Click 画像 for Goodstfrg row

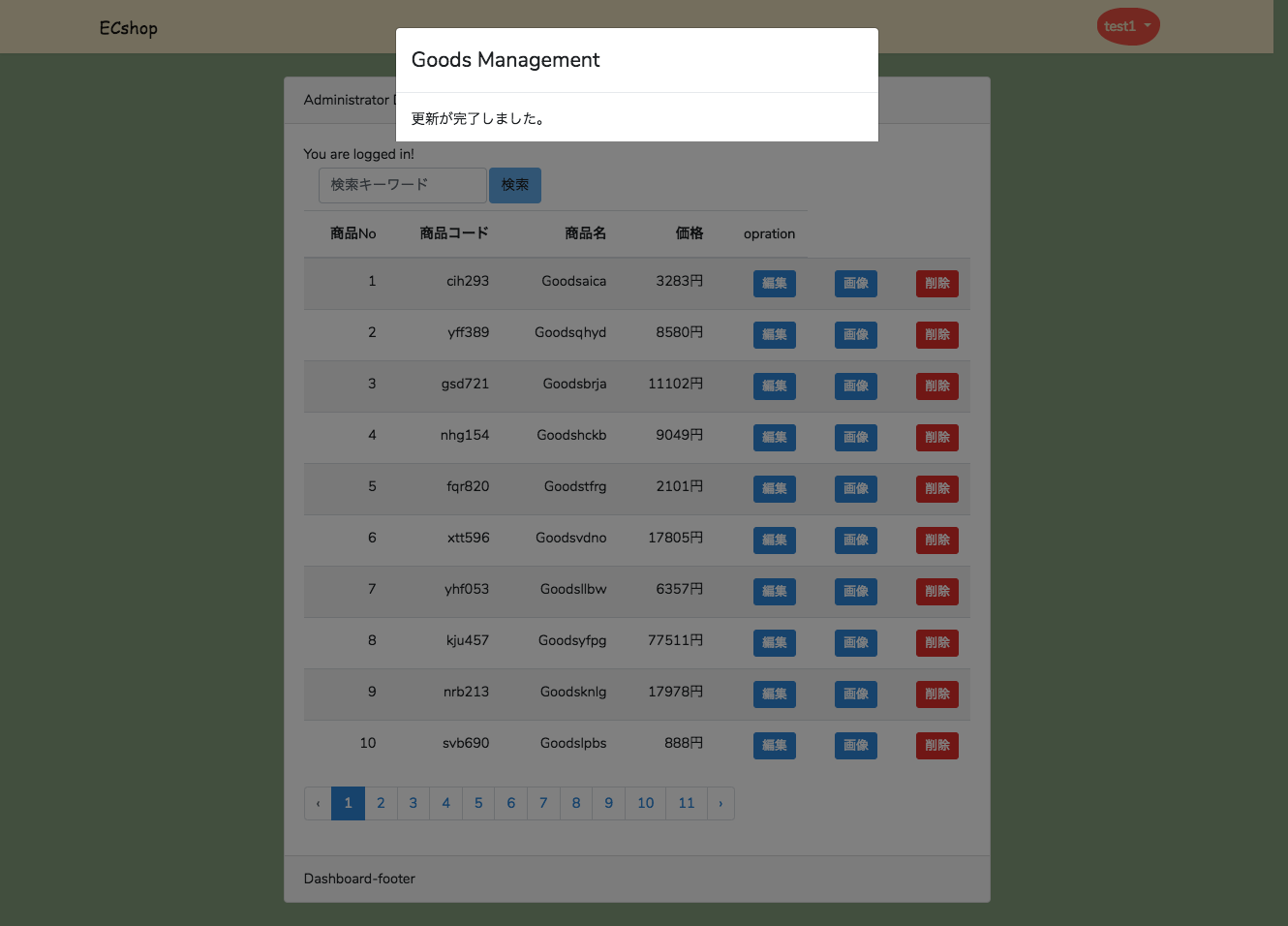click(x=856, y=489)
